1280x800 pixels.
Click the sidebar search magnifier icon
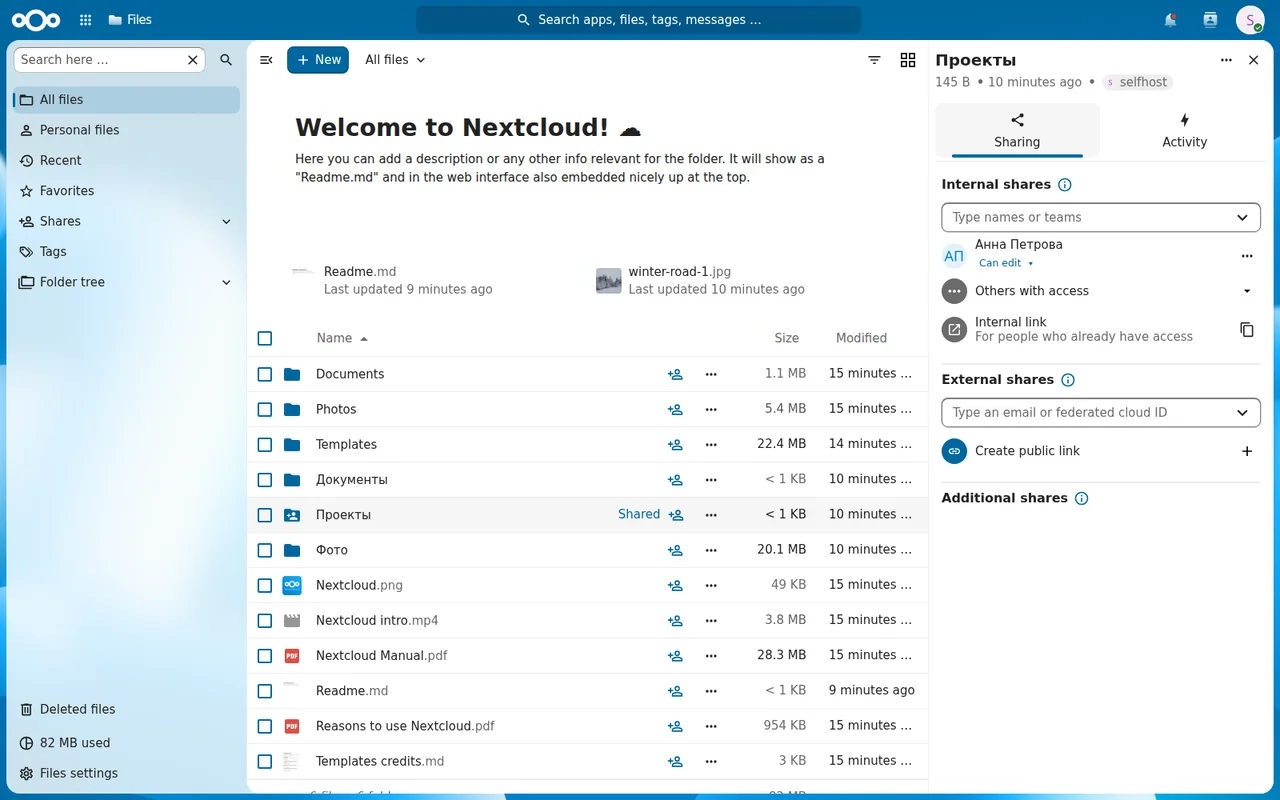point(226,60)
